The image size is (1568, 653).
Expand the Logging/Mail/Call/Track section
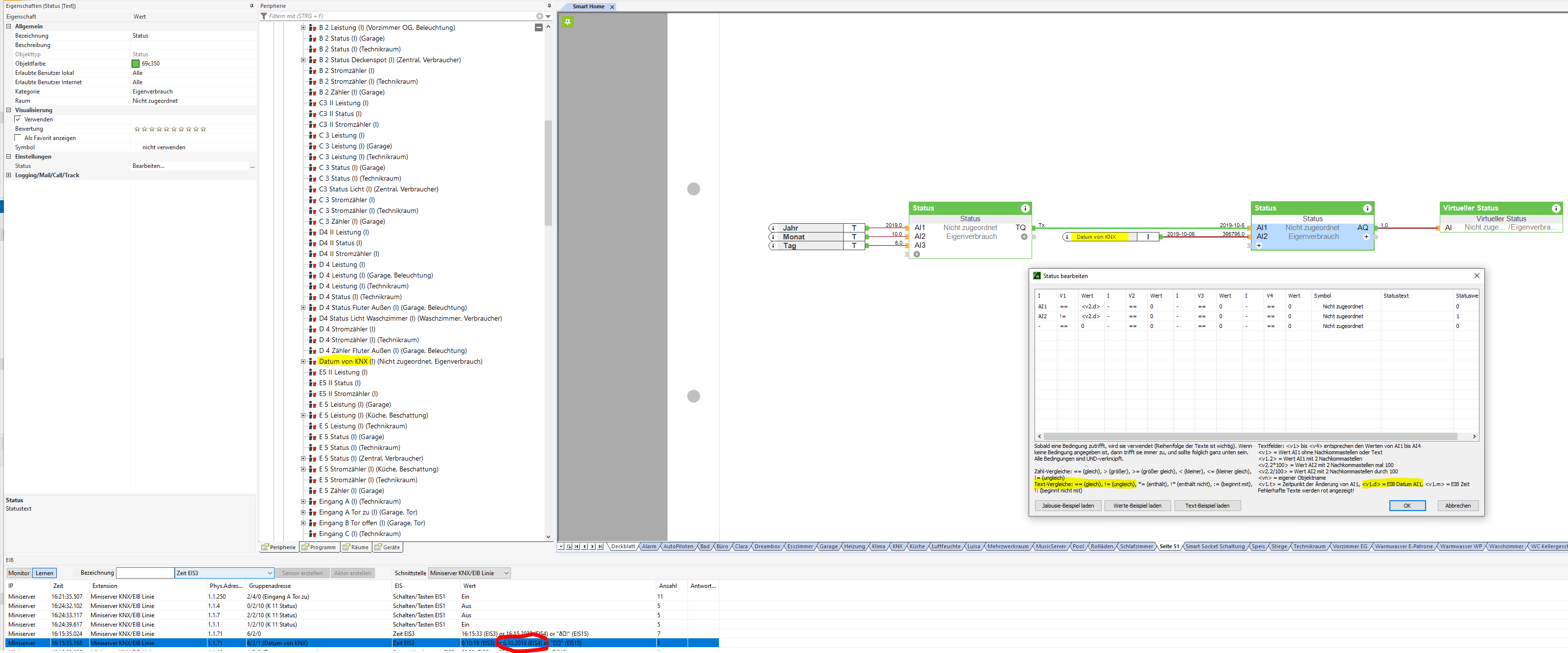8,175
